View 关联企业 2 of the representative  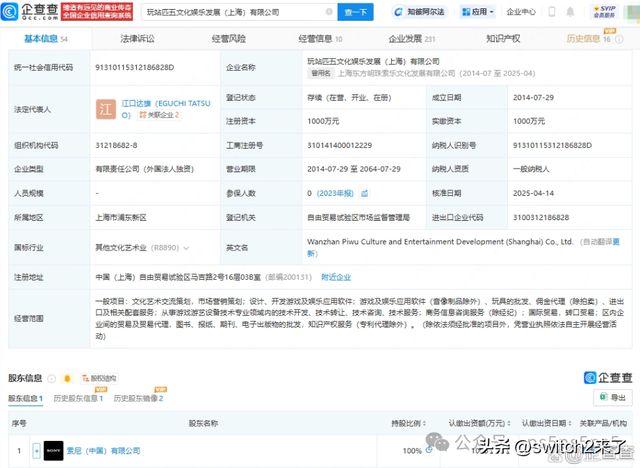(159, 115)
